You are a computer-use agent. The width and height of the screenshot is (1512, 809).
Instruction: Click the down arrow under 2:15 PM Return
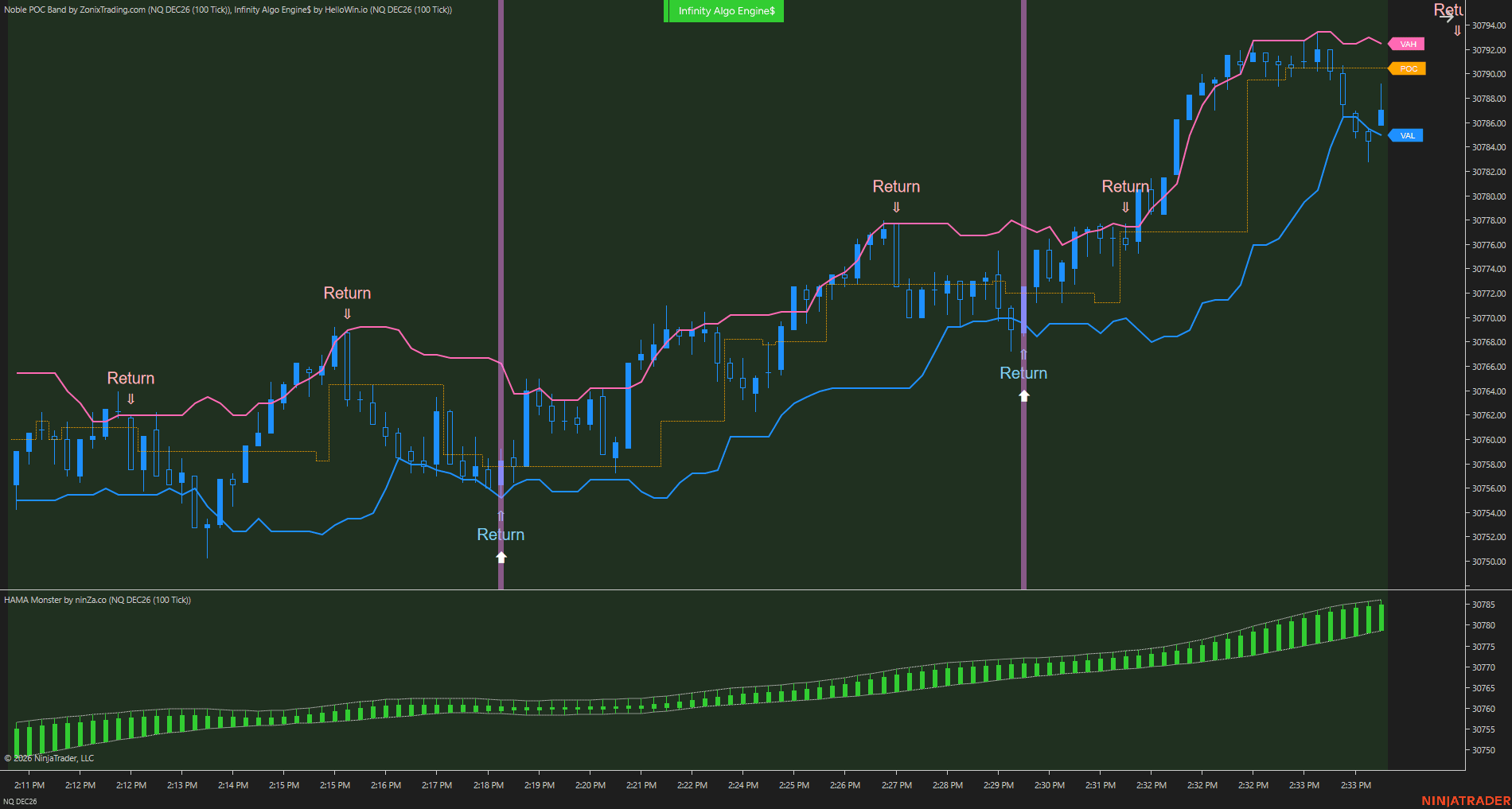347,313
